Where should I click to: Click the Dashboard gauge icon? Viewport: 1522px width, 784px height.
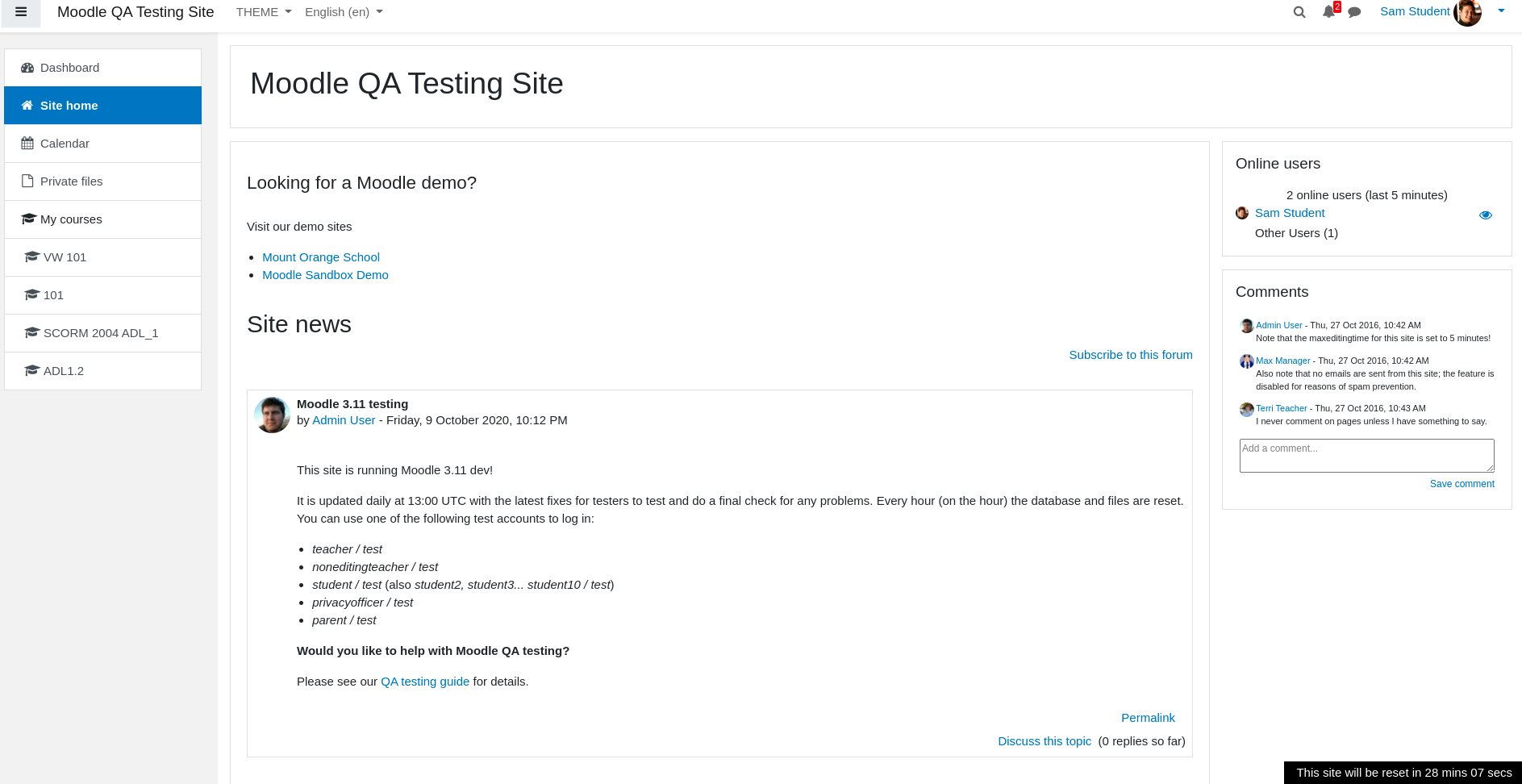point(27,68)
